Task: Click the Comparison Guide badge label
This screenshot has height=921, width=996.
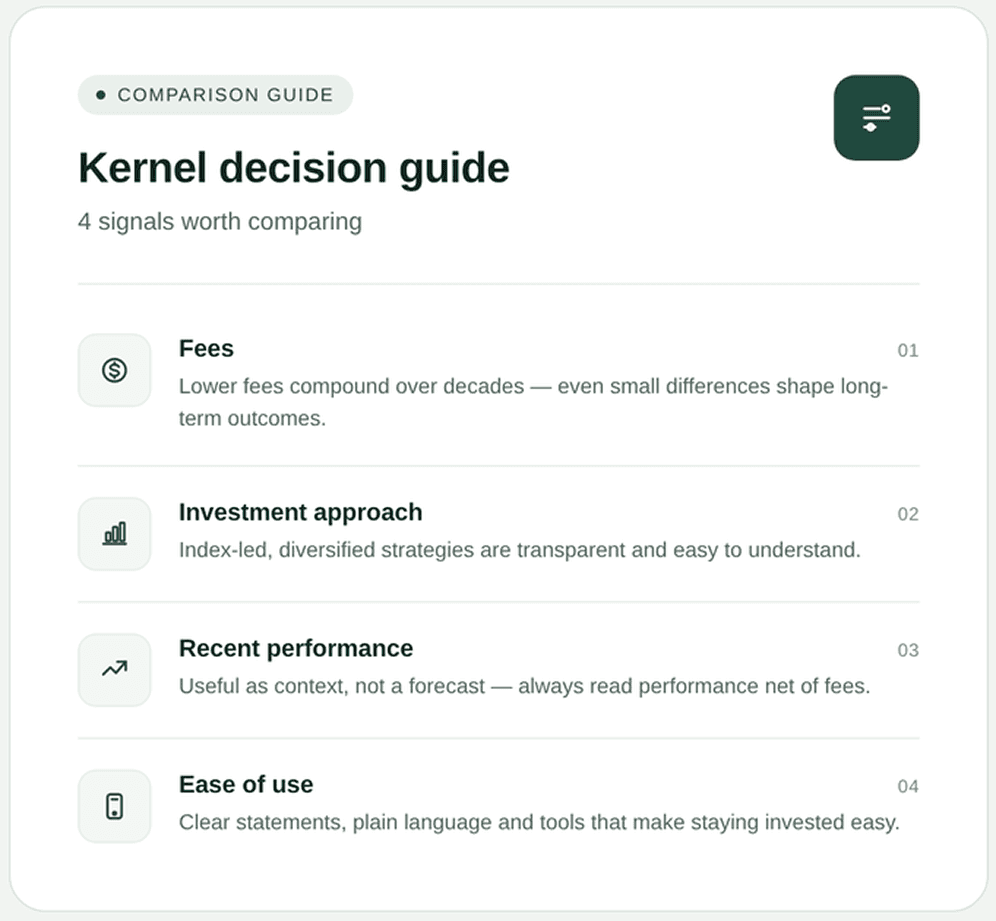Action: (x=225, y=95)
